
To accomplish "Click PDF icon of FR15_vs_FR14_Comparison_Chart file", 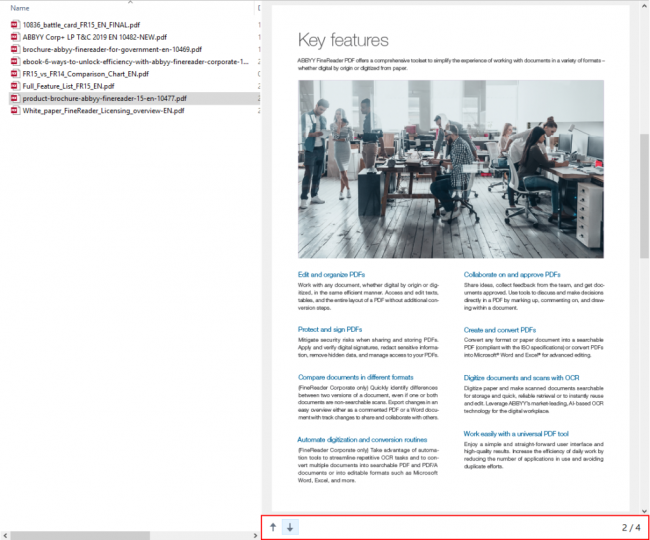I will tap(14, 74).
